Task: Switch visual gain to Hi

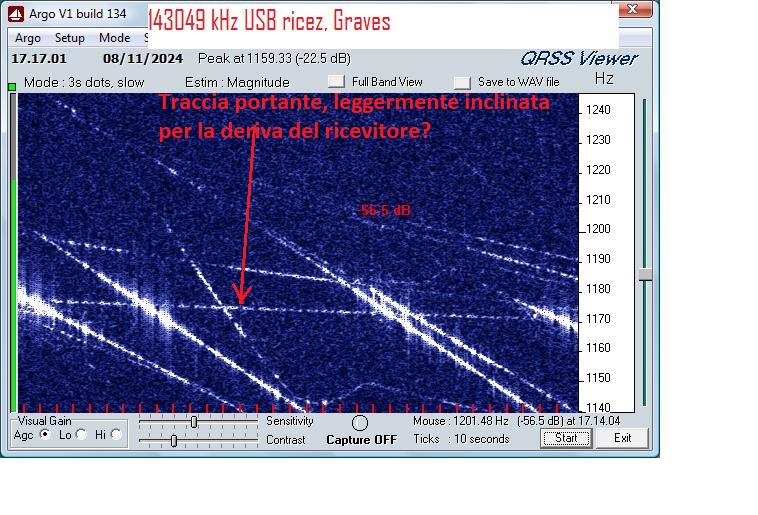Action: 116,435
